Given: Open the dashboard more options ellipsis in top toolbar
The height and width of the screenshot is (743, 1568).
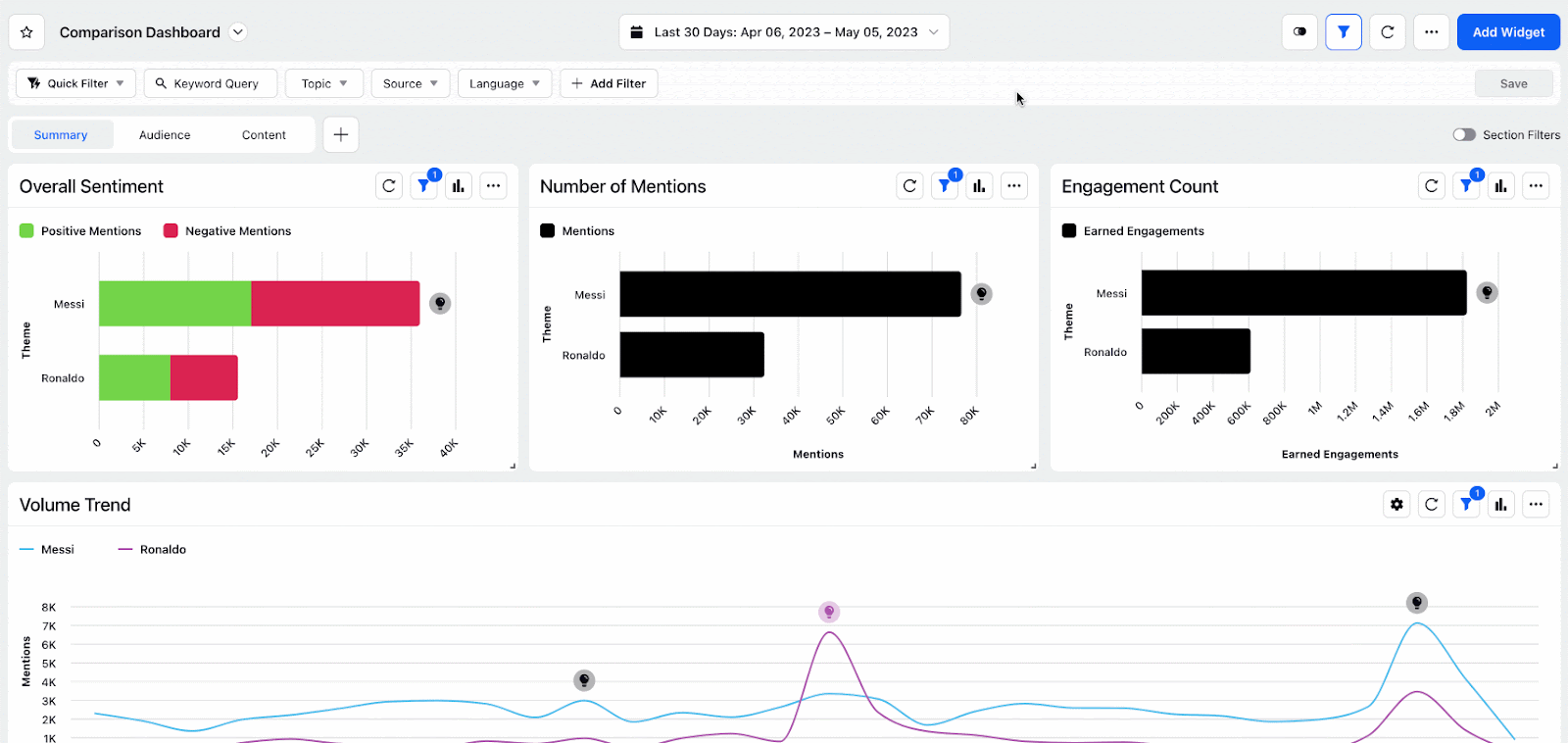Looking at the screenshot, I should pyautogui.click(x=1432, y=32).
